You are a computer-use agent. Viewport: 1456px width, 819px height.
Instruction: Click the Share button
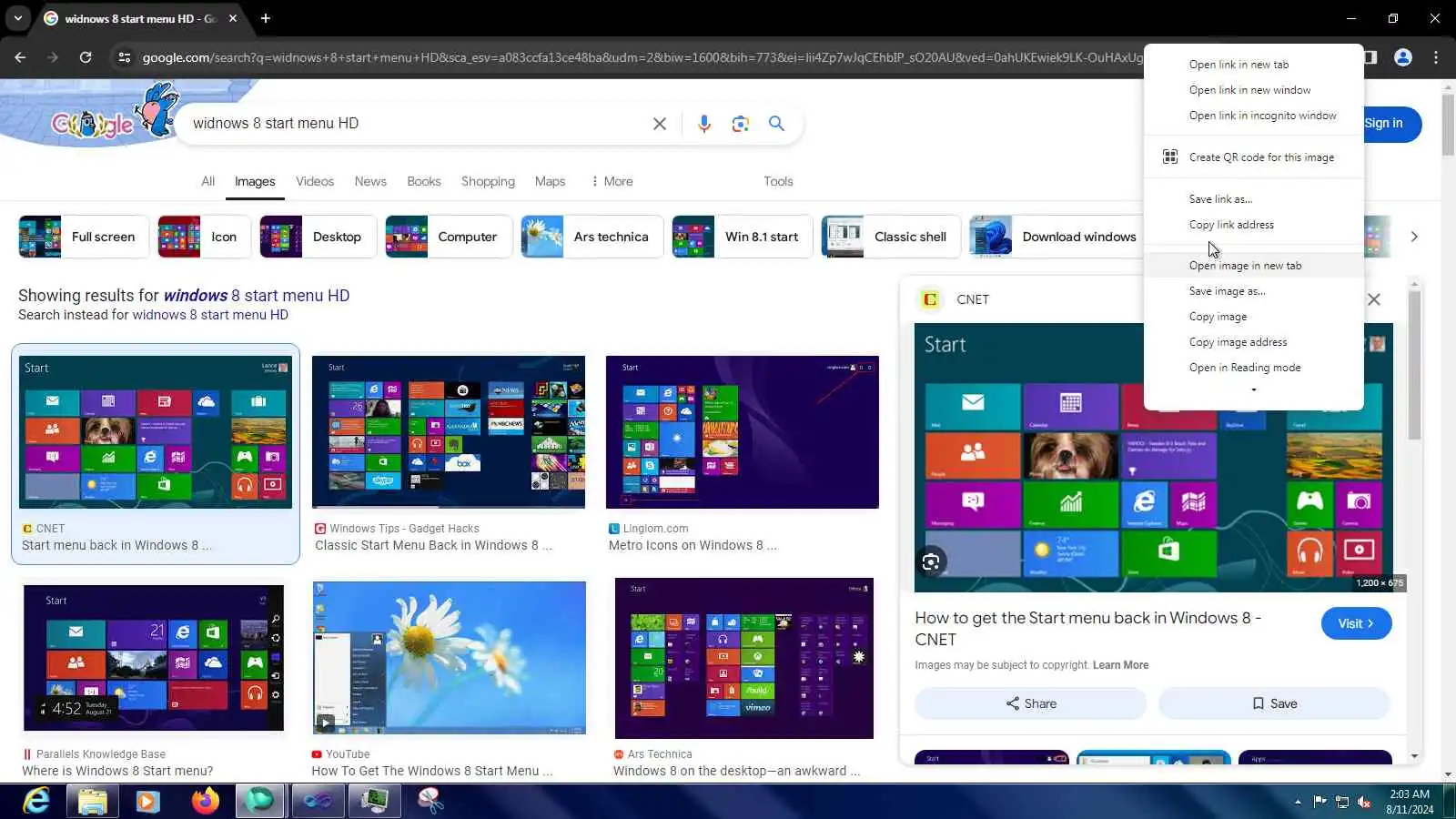(x=1031, y=703)
